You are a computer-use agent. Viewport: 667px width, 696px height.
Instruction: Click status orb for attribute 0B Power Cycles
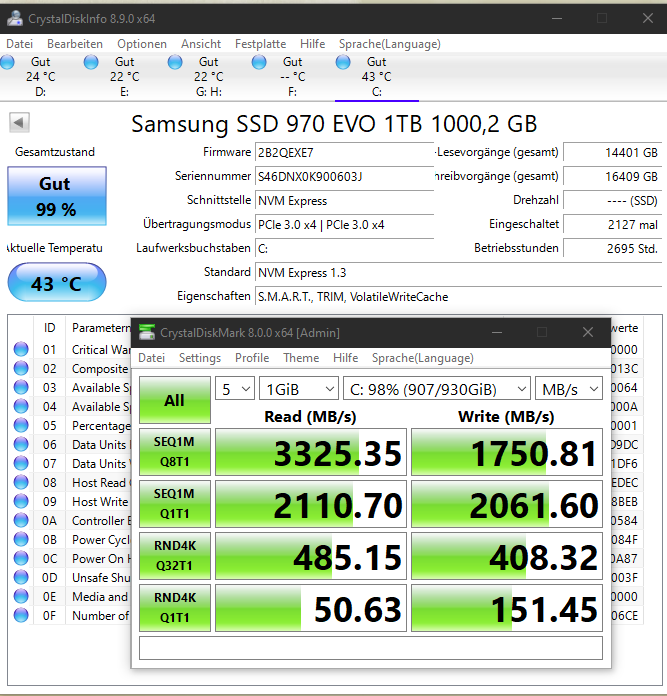click(x=21, y=539)
